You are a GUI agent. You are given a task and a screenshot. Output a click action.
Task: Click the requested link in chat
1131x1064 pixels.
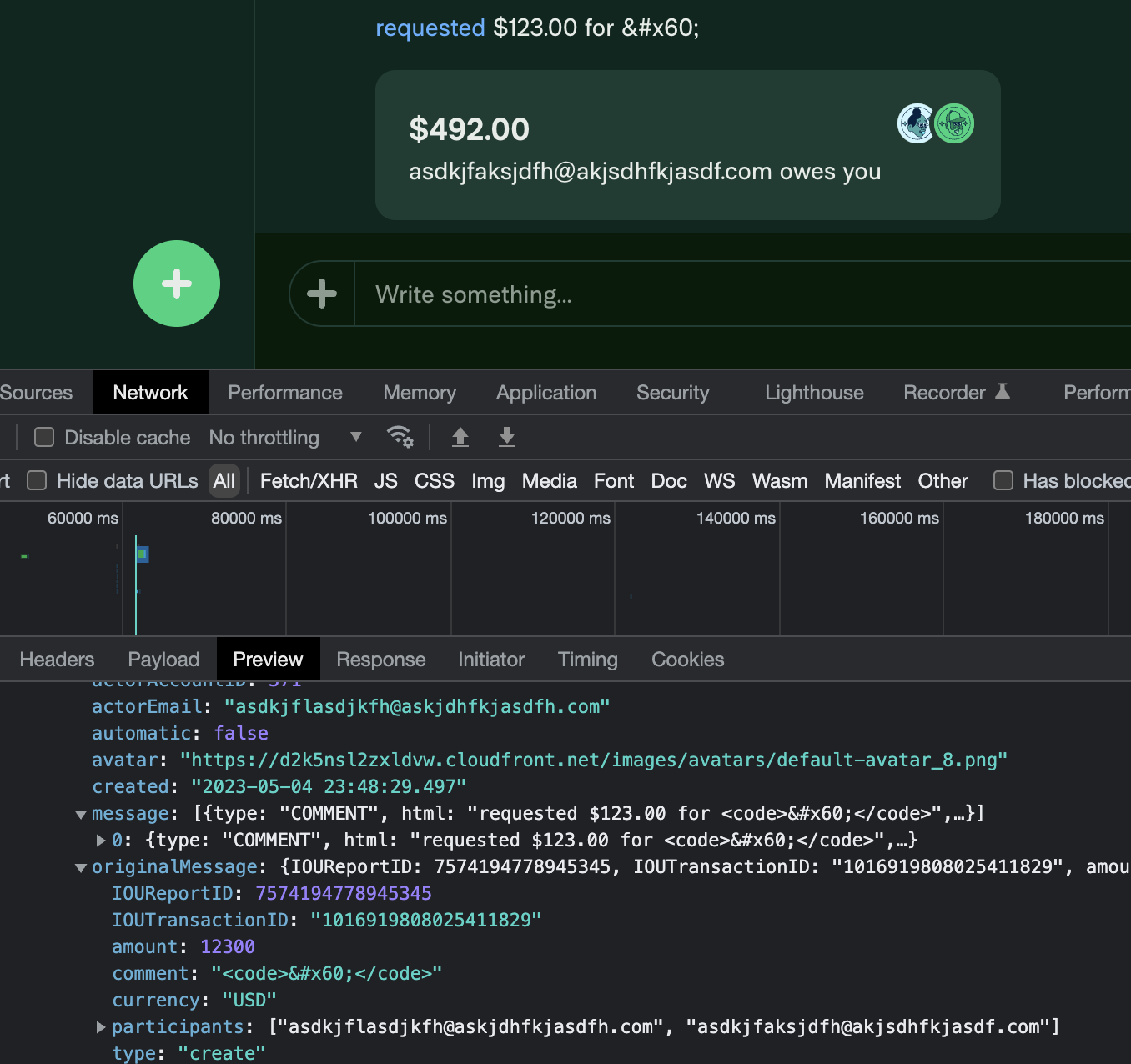pos(430,28)
